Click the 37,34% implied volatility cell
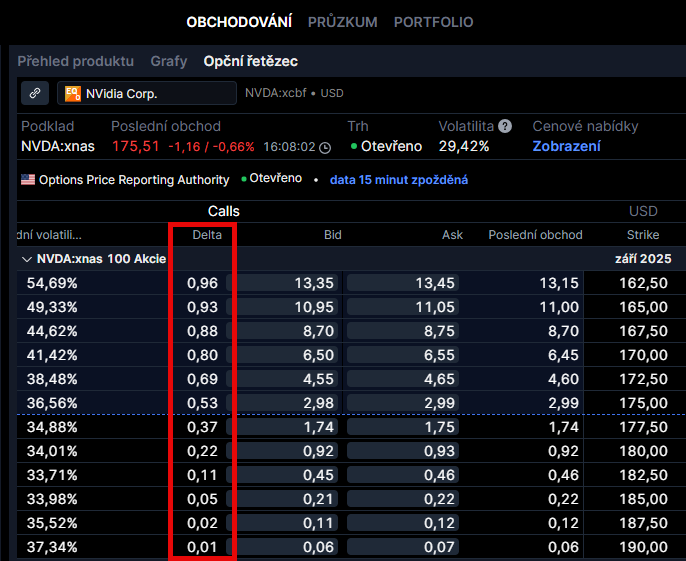Viewport: 686px width, 561px height. pyautogui.click(x=52, y=547)
